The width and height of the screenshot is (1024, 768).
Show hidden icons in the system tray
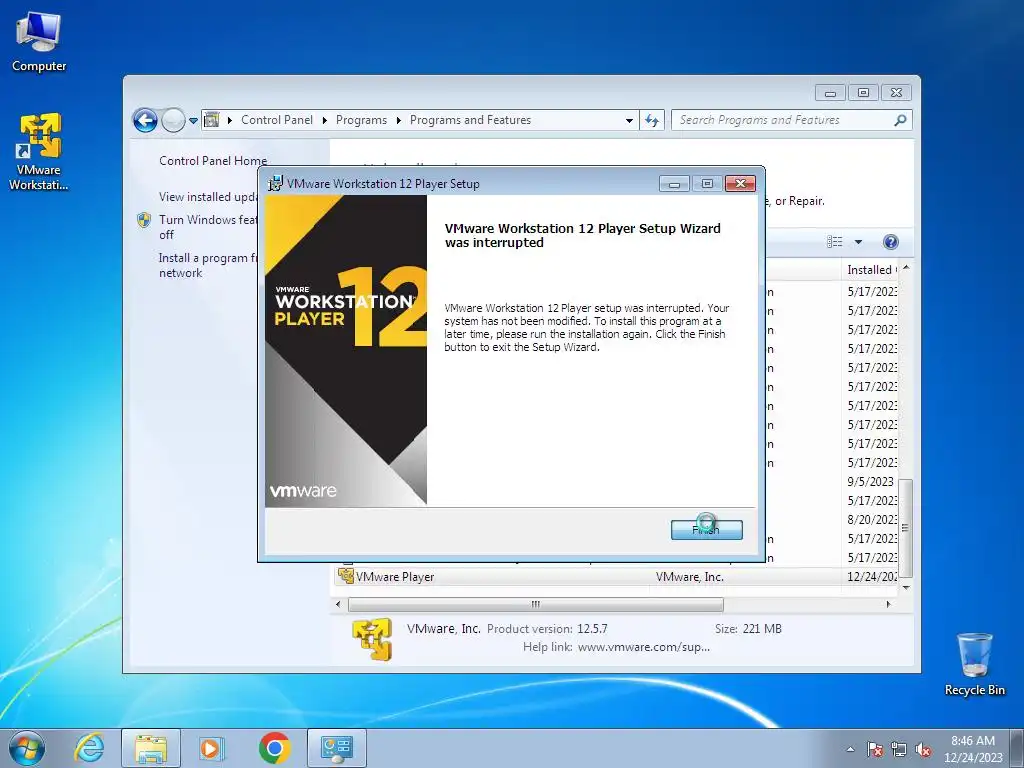[850, 749]
